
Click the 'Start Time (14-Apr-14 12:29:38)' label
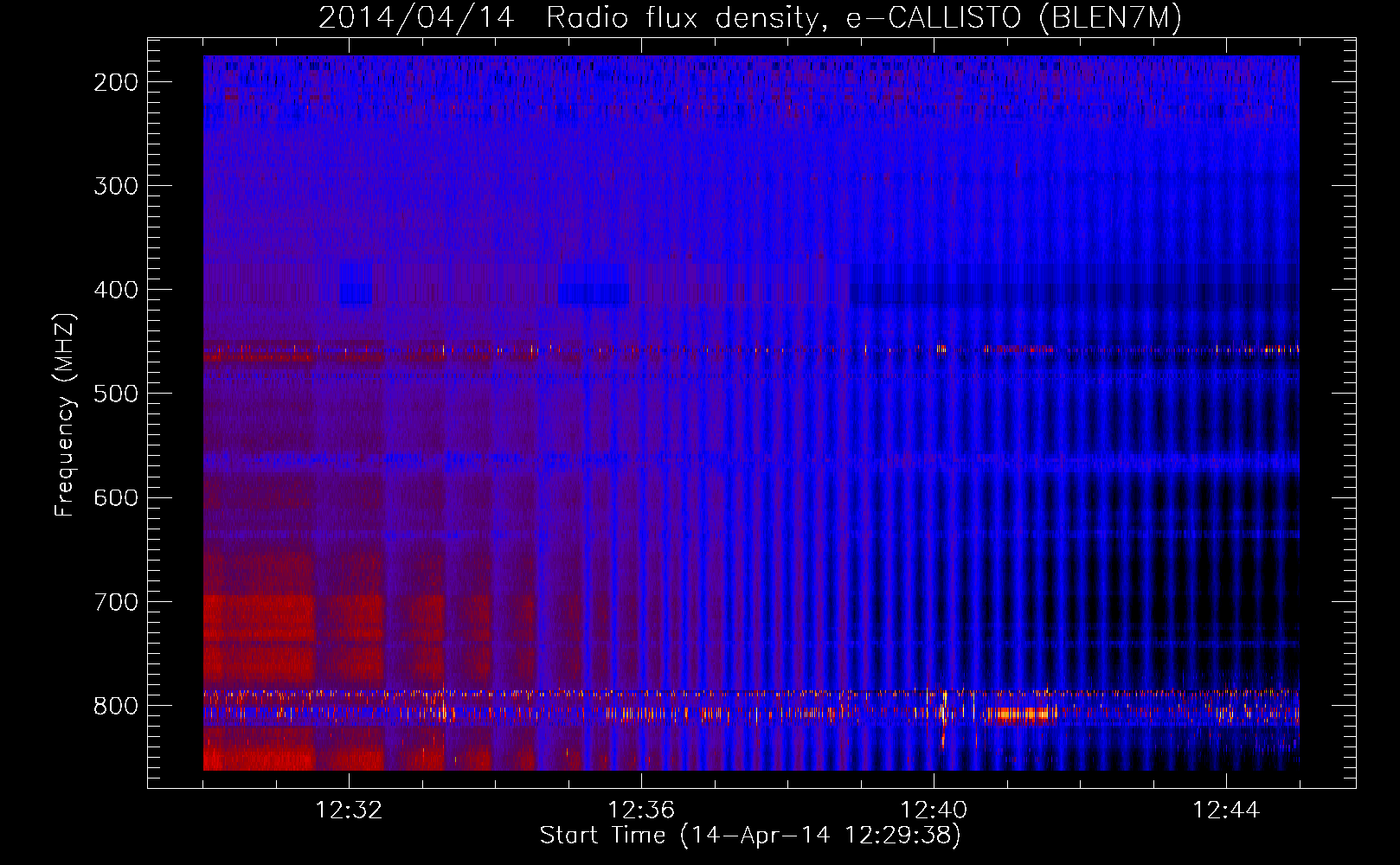[x=750, y=836]
